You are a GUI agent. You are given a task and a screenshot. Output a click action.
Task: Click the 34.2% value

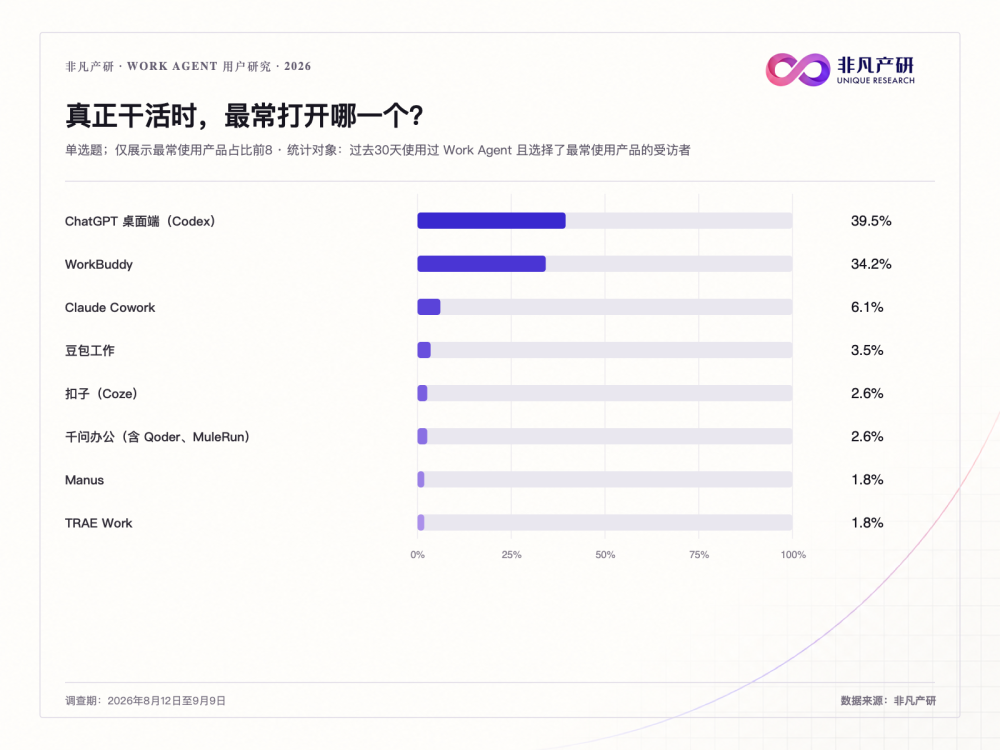[871, 264]
